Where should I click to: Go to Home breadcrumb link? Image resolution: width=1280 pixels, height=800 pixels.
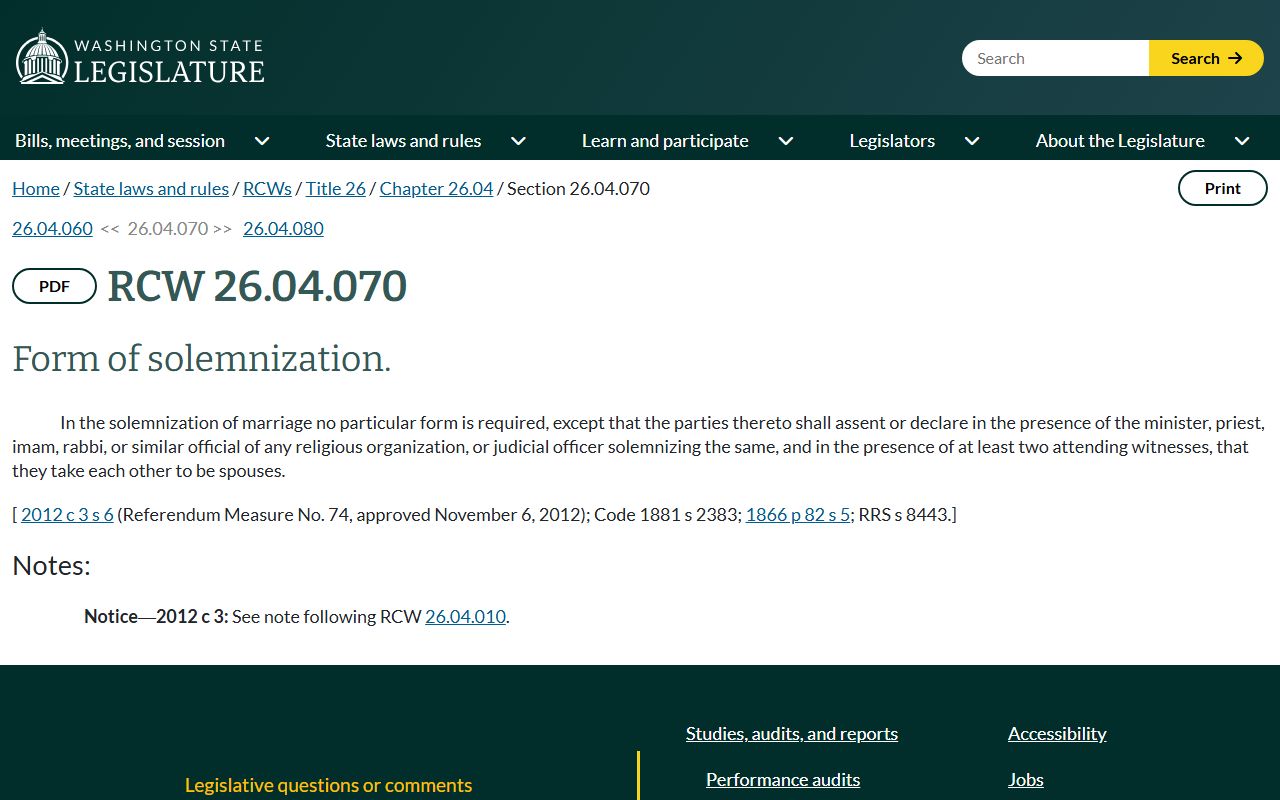36,188
